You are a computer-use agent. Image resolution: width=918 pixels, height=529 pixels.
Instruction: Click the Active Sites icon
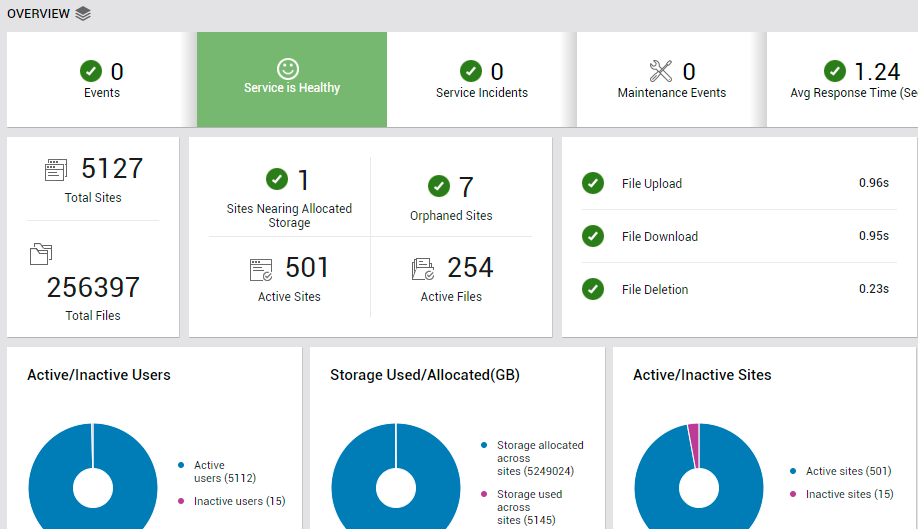tap(261, 270)
